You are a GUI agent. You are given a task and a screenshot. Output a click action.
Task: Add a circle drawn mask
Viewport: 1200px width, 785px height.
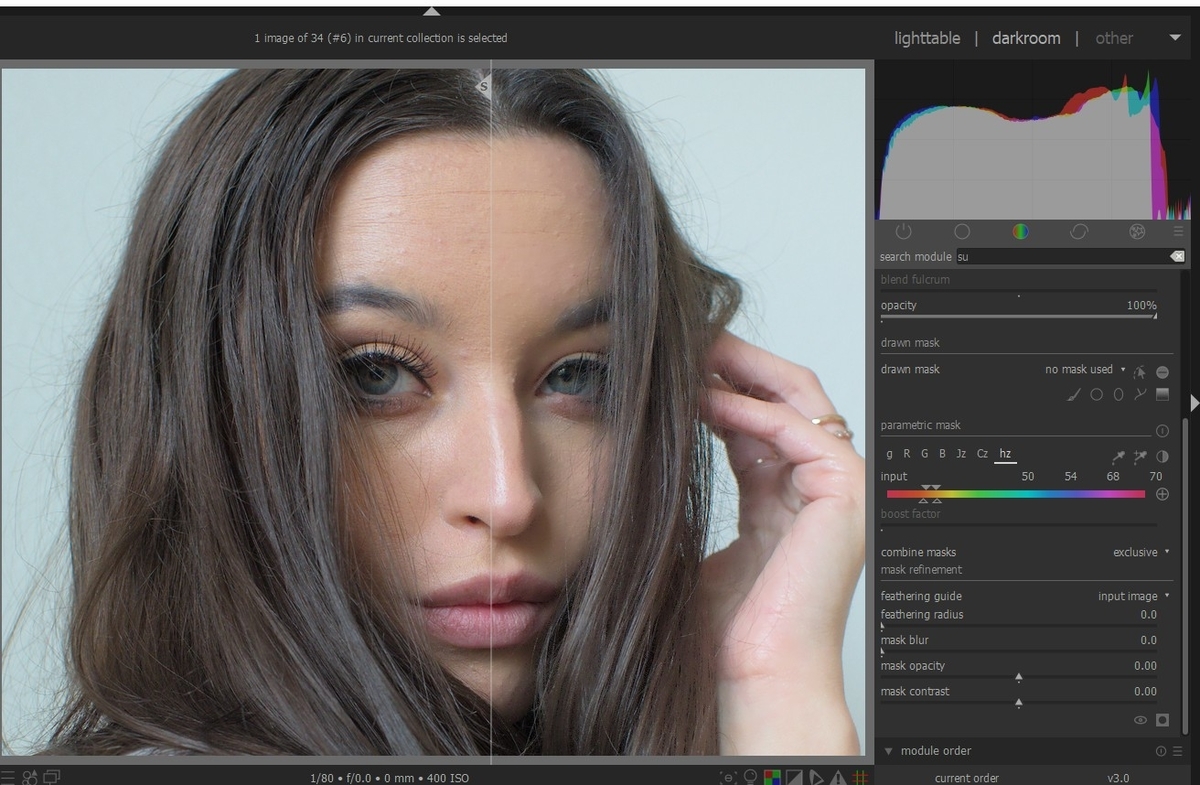tap(1096, 395)
